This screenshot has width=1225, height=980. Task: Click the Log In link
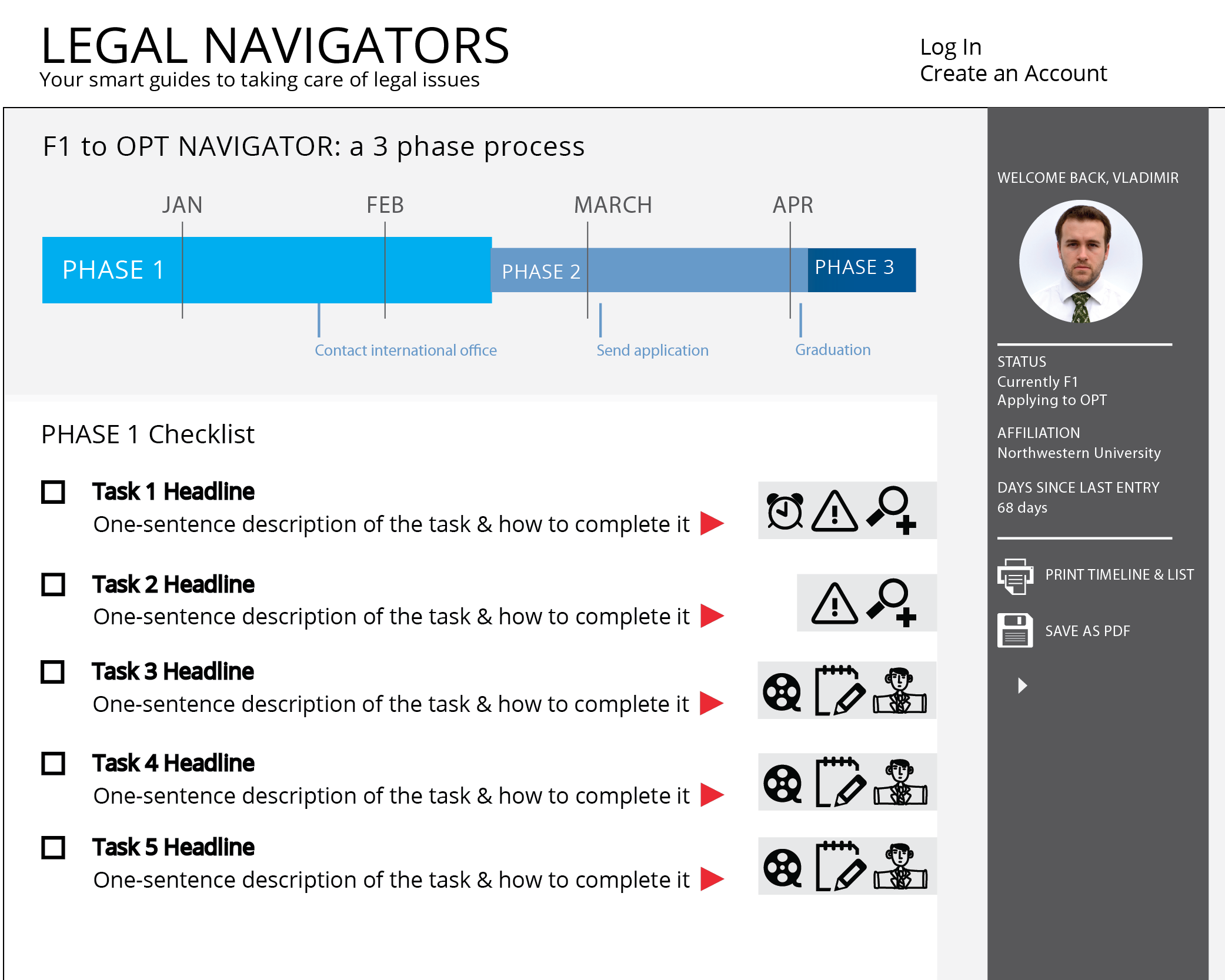pos(951,47)
